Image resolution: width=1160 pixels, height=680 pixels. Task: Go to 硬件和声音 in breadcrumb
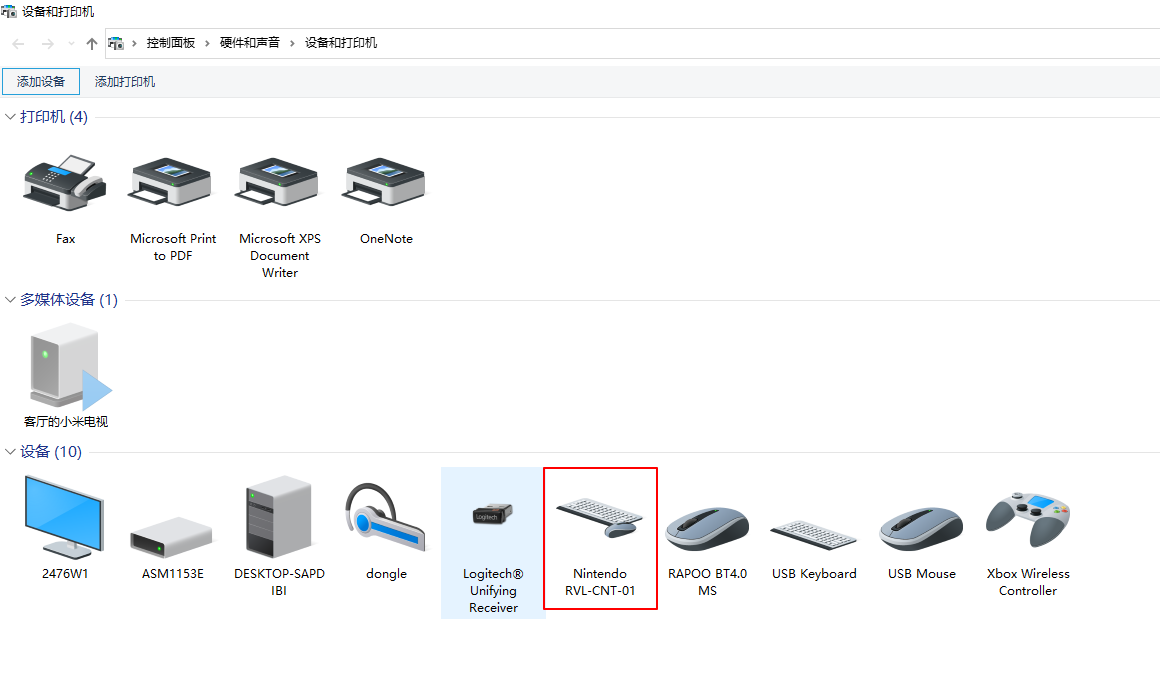250,43
